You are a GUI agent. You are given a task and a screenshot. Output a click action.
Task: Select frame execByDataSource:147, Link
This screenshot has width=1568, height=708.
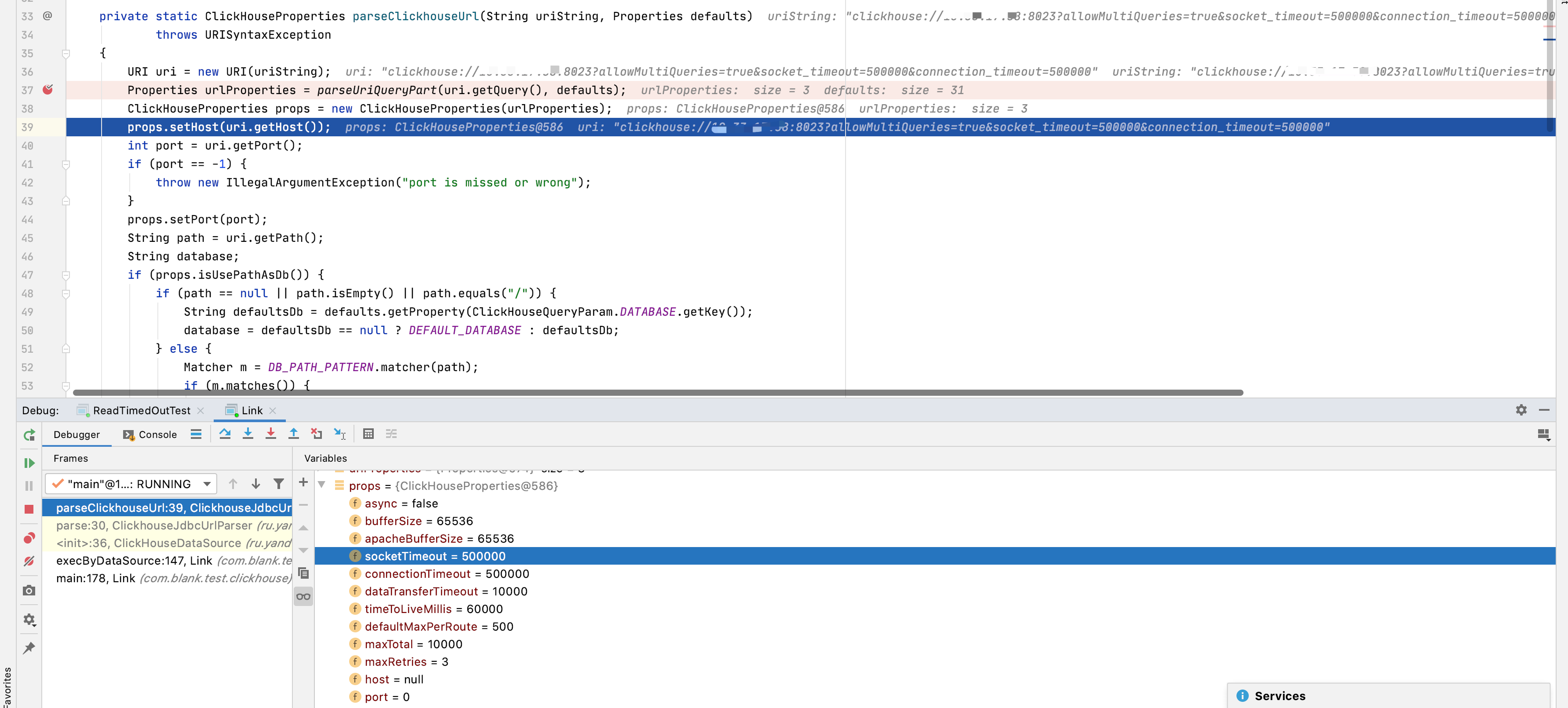click(x=168, y=561)
